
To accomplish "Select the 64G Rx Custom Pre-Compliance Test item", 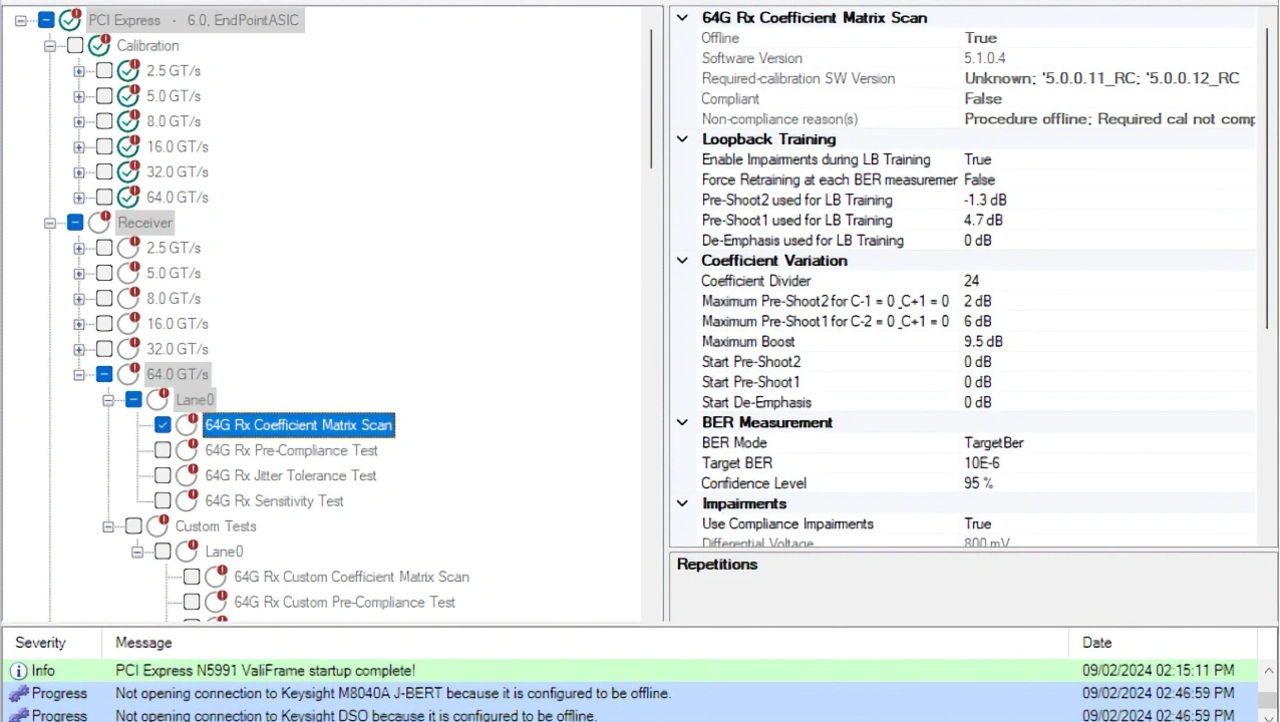I will [x=344, y=602].
